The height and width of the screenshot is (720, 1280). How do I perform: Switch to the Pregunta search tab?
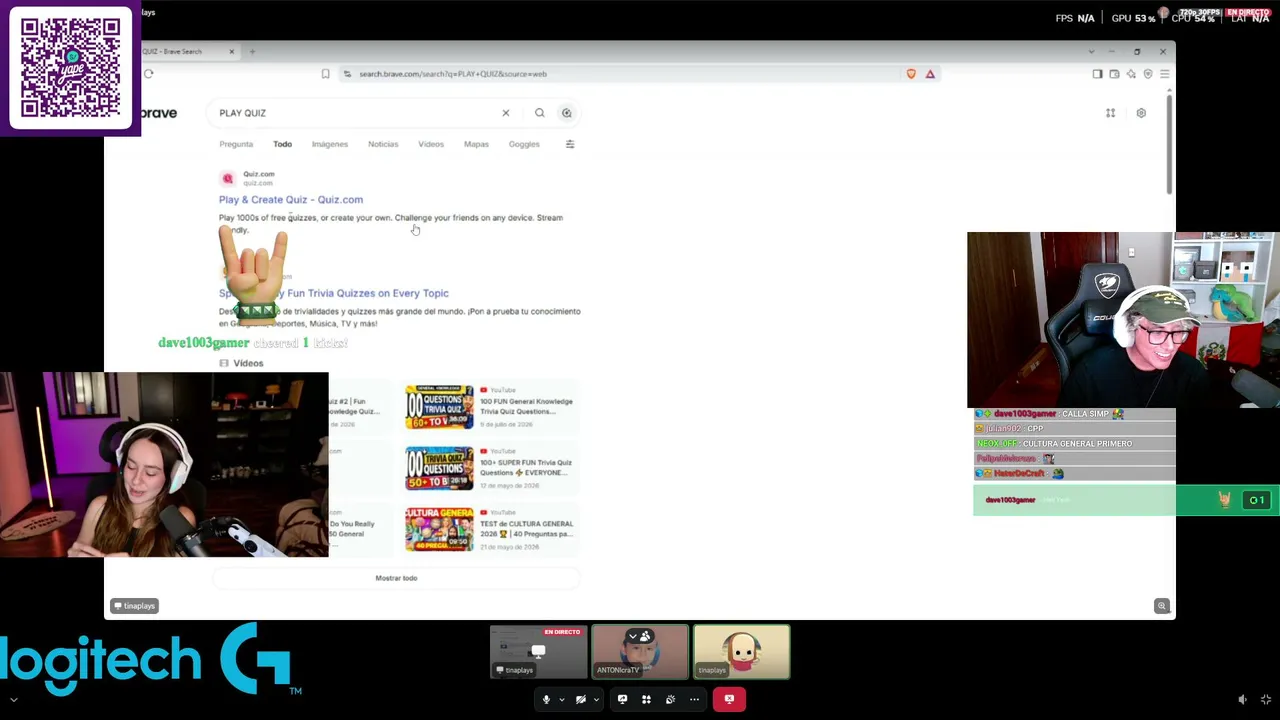pos(236,144)
